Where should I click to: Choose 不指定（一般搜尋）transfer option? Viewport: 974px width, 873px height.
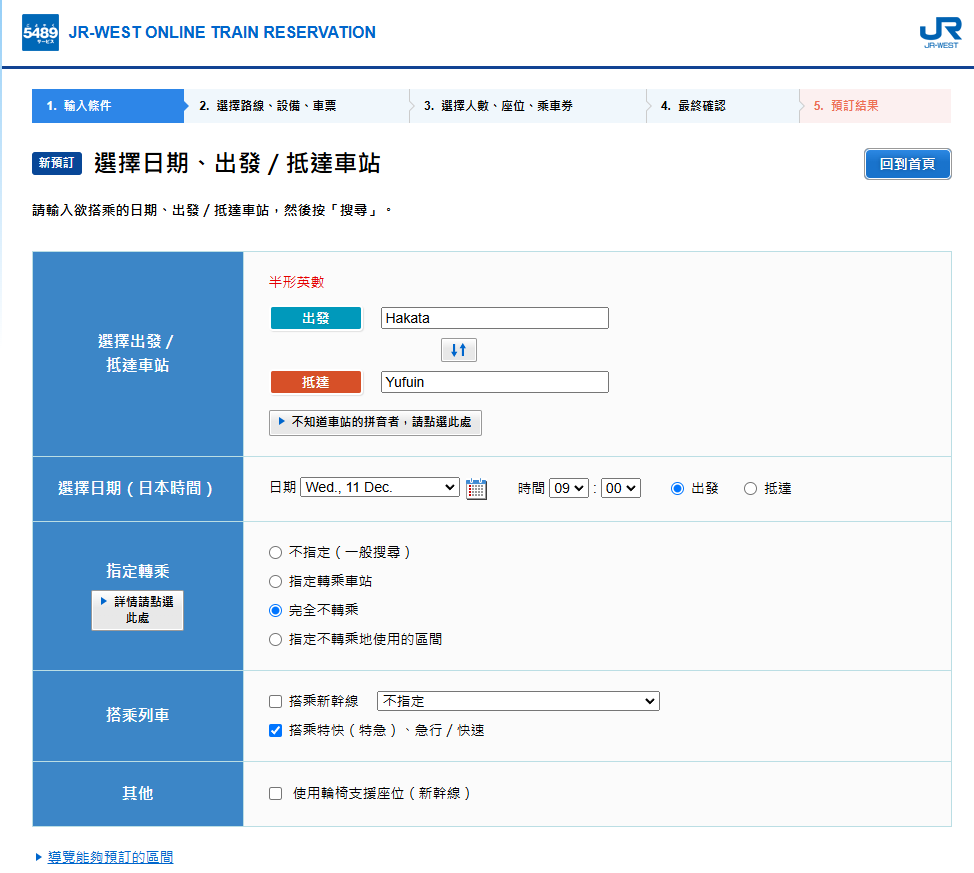(276, 552)
